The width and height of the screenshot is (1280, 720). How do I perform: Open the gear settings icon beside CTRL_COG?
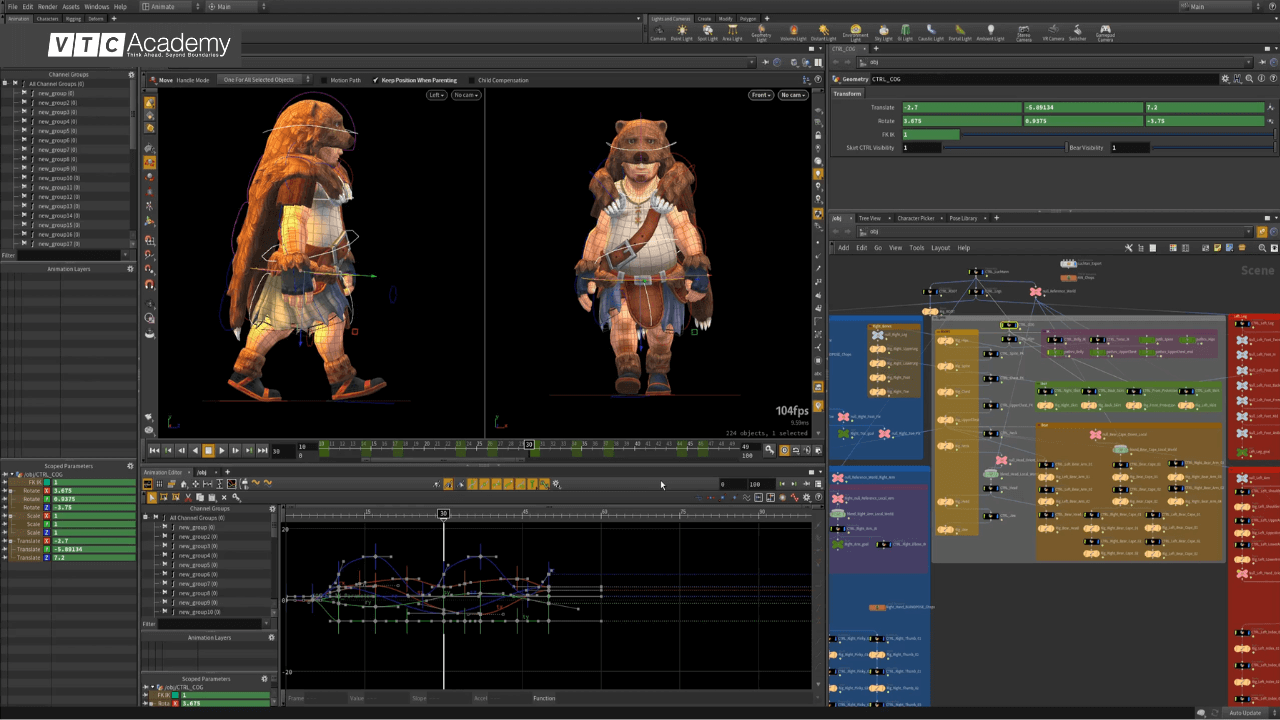pyautogui.click(x=1225, y=78)
